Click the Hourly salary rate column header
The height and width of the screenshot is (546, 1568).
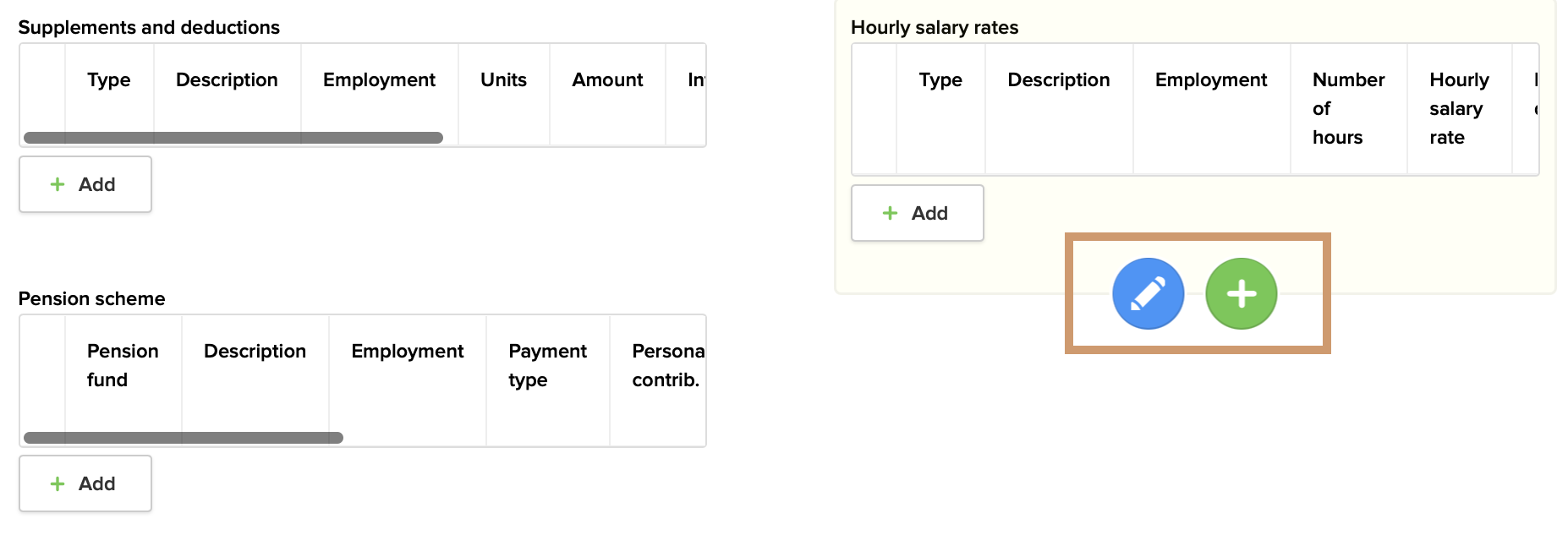click(1459, 108)
